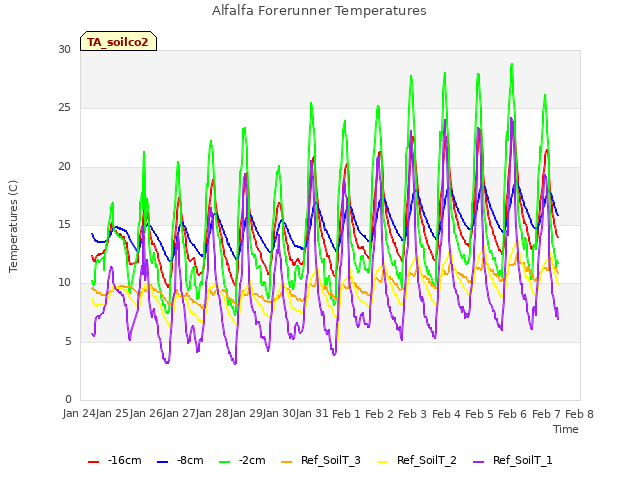Click the Feb 4 x-axis label
This screenshot has height=480, width=640.
pyautogui.click(x=446, y=414)
